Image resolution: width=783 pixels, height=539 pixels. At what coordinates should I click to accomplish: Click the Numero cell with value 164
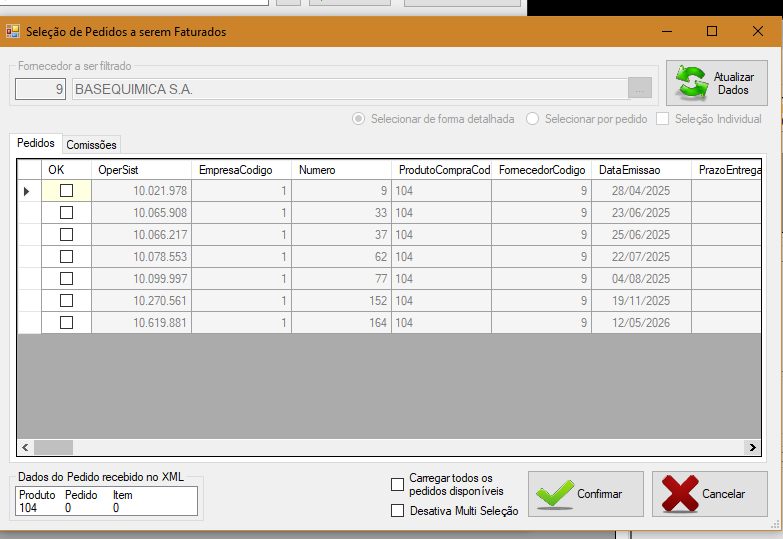pos(341,323)
